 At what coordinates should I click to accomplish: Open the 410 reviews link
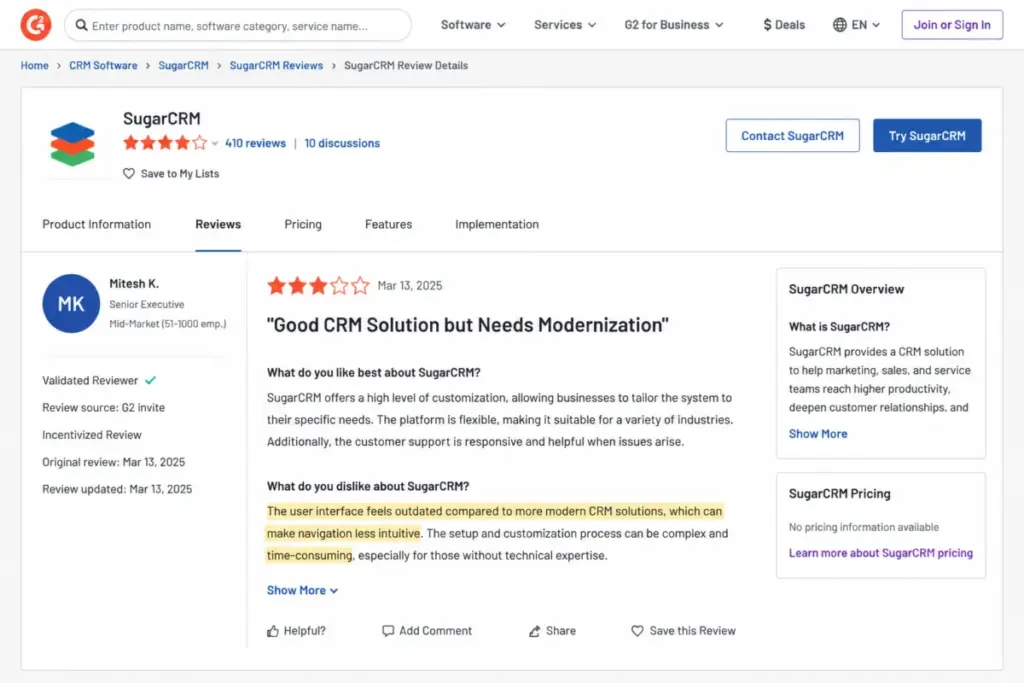[x=255, y=143]
